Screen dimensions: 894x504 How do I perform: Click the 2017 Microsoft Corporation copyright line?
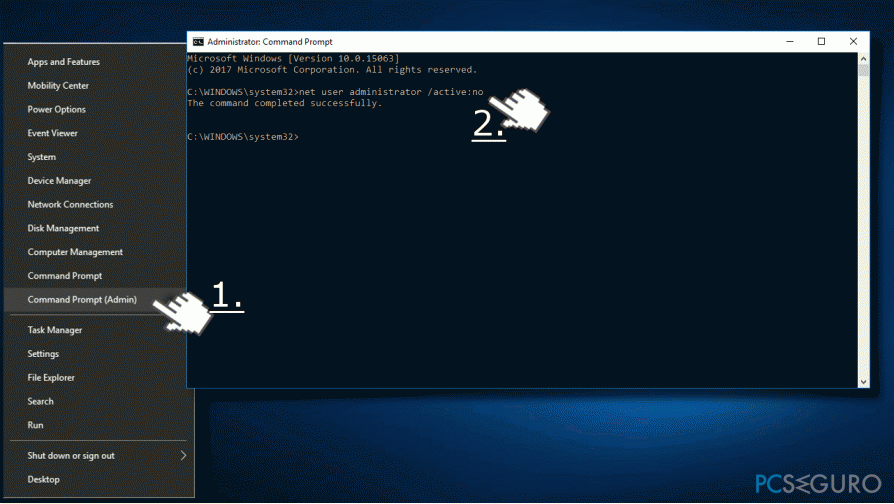point(332,70)
